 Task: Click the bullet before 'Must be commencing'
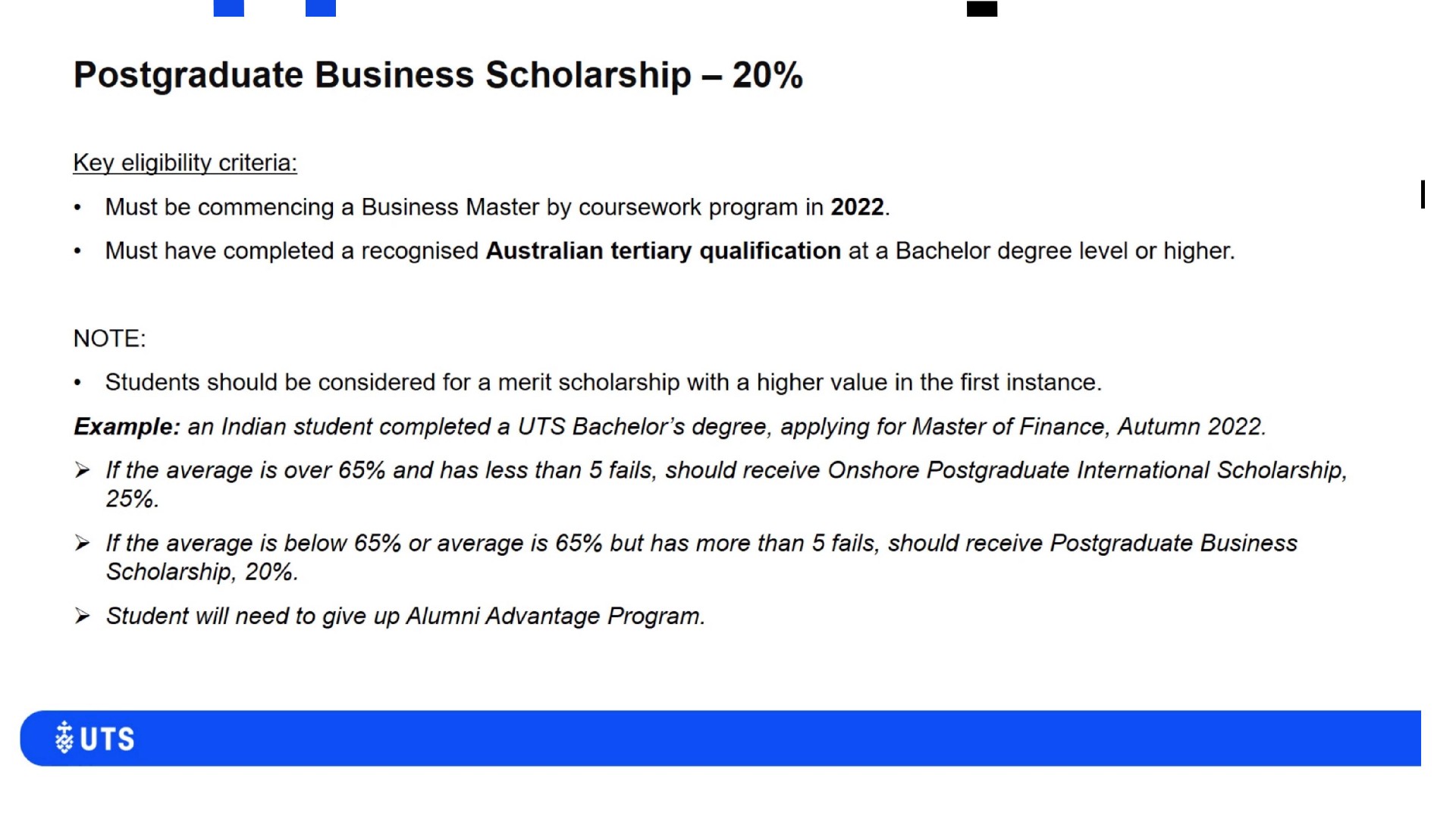(x=77, y=208)
